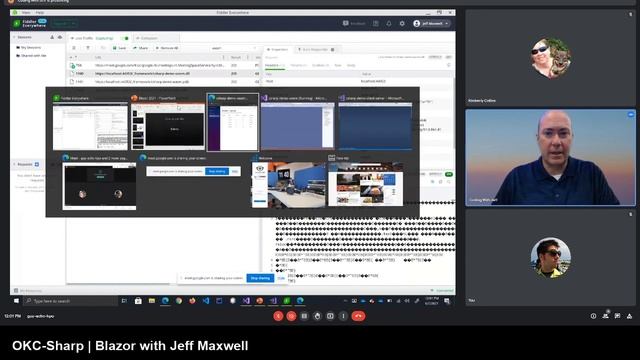Open Fiddler notifications bell icon
640x360 pixels.
pyautogui.click(x=389, y=24)
